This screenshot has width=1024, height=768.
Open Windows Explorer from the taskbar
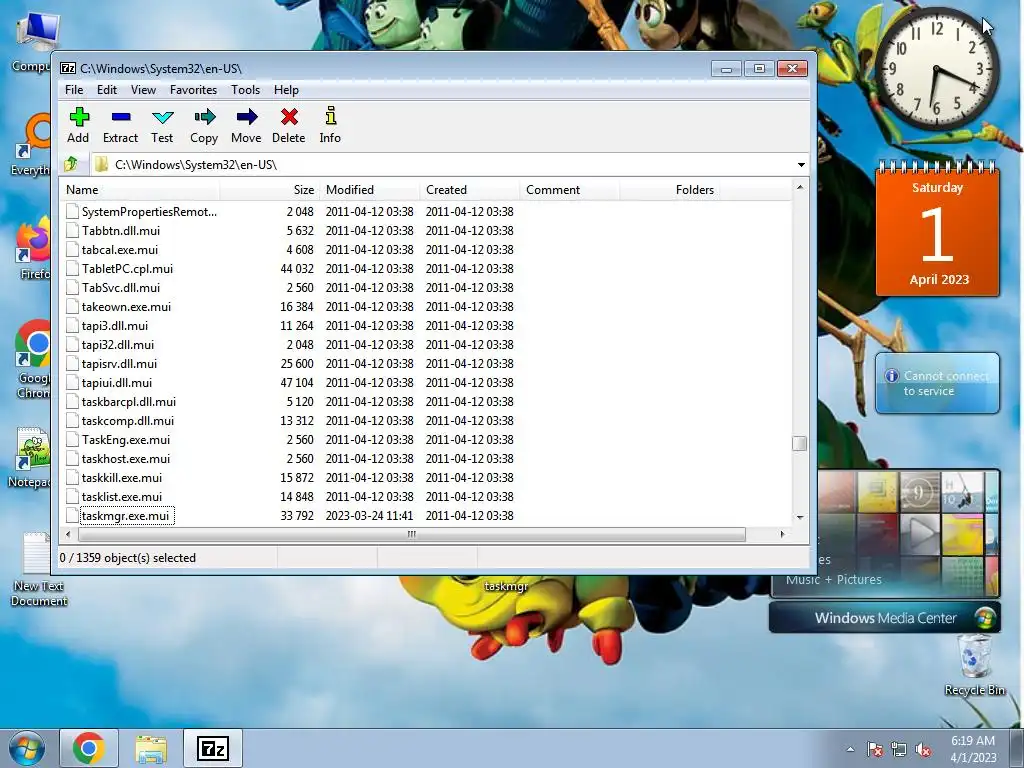pyautogui.click(x=151, y=748)
